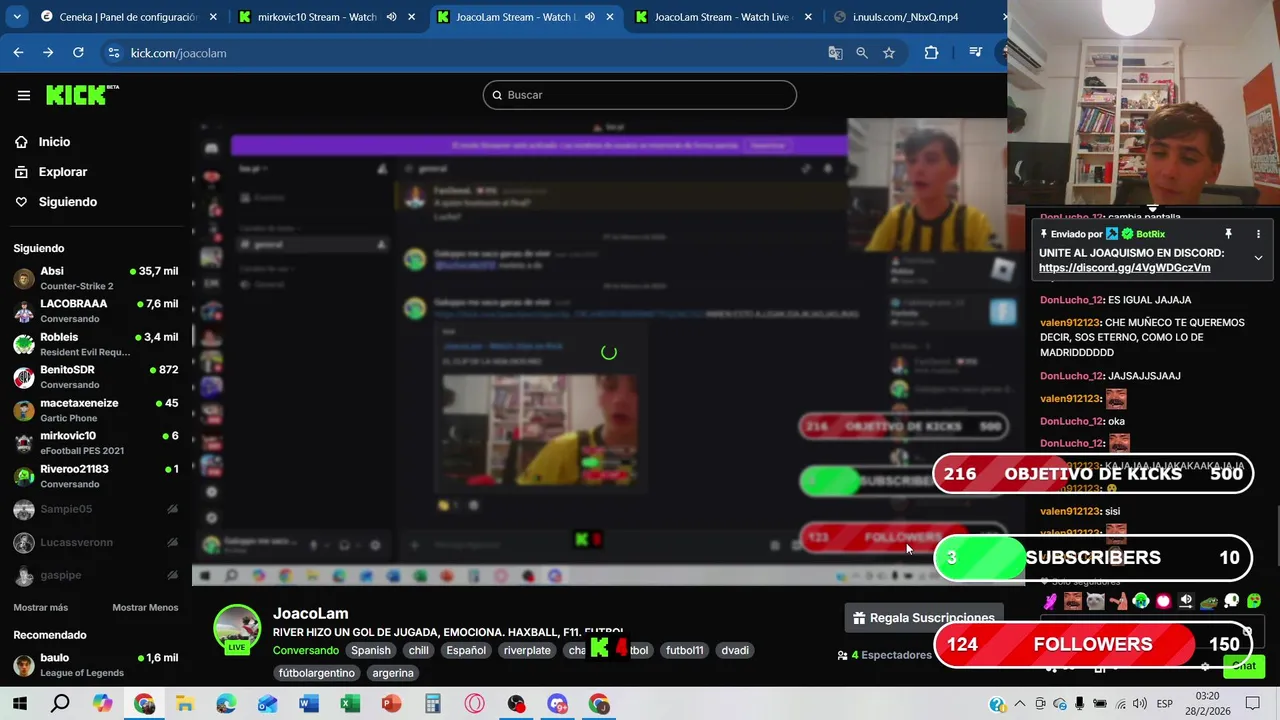Pick the laughing man emote
The height and width of the screenshot is (720, 1280).
[1073, 601]
